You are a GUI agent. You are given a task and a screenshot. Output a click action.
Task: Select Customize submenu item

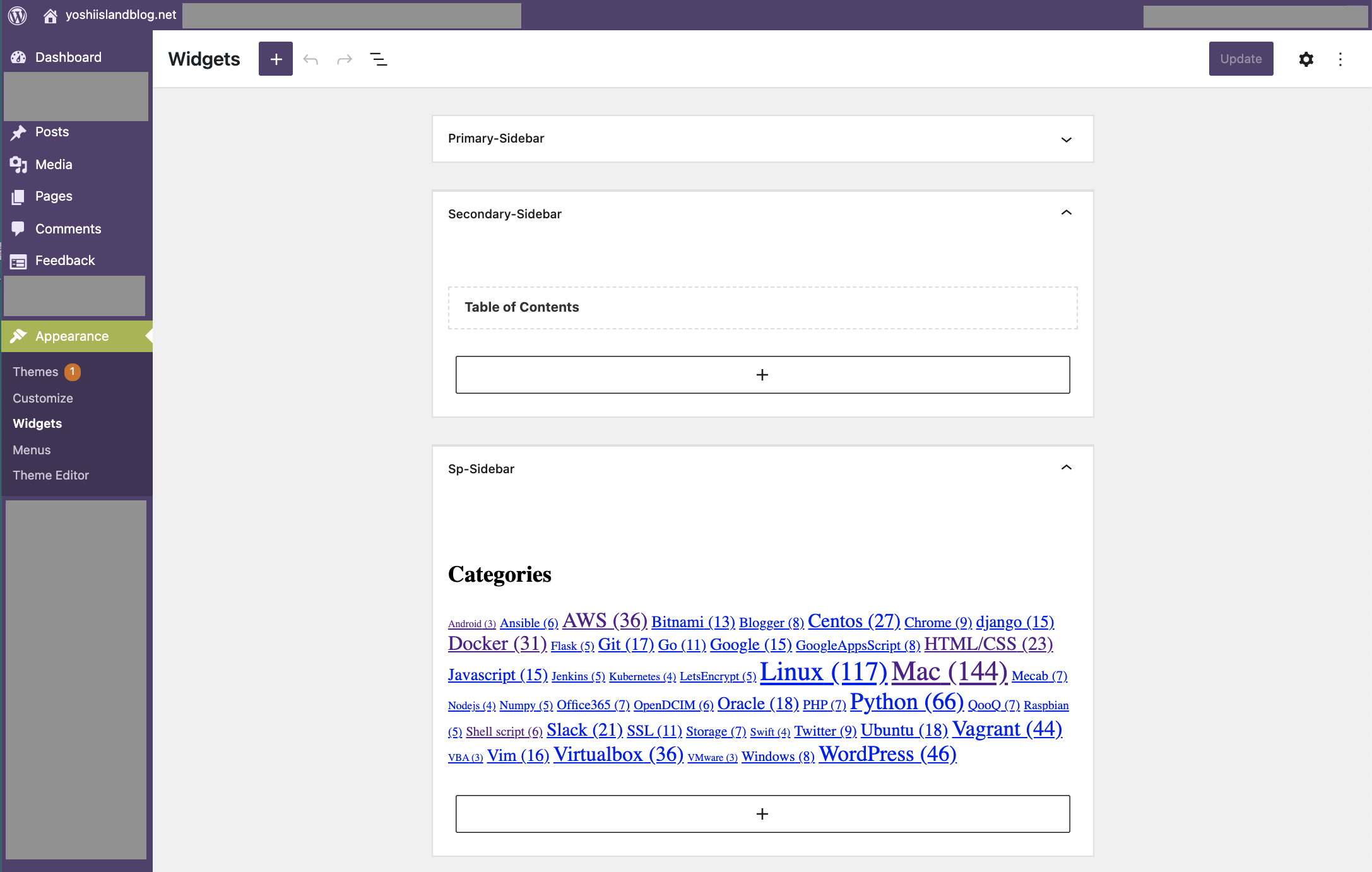(43, 398)
